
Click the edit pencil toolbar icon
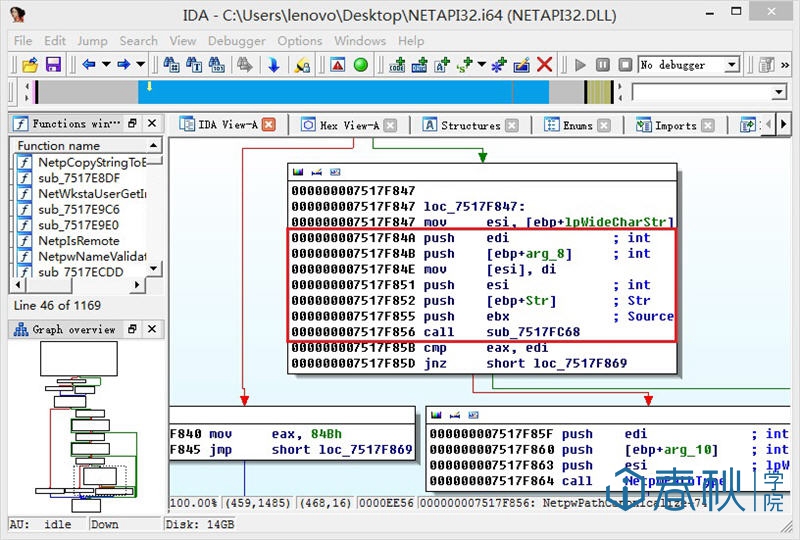point(521,65)
